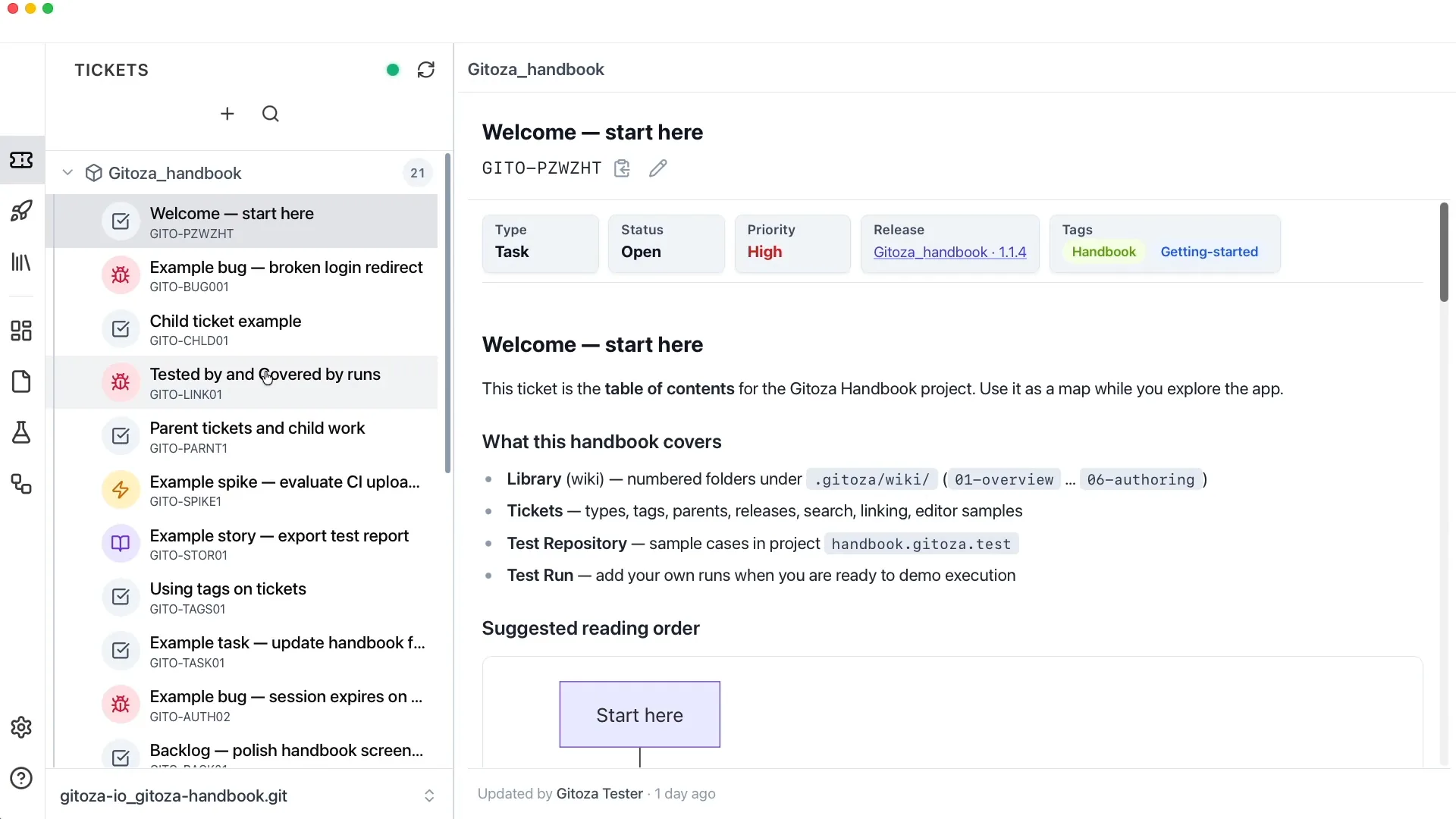Open the dashboard grid sidebar icon

[x=21, y=331]
